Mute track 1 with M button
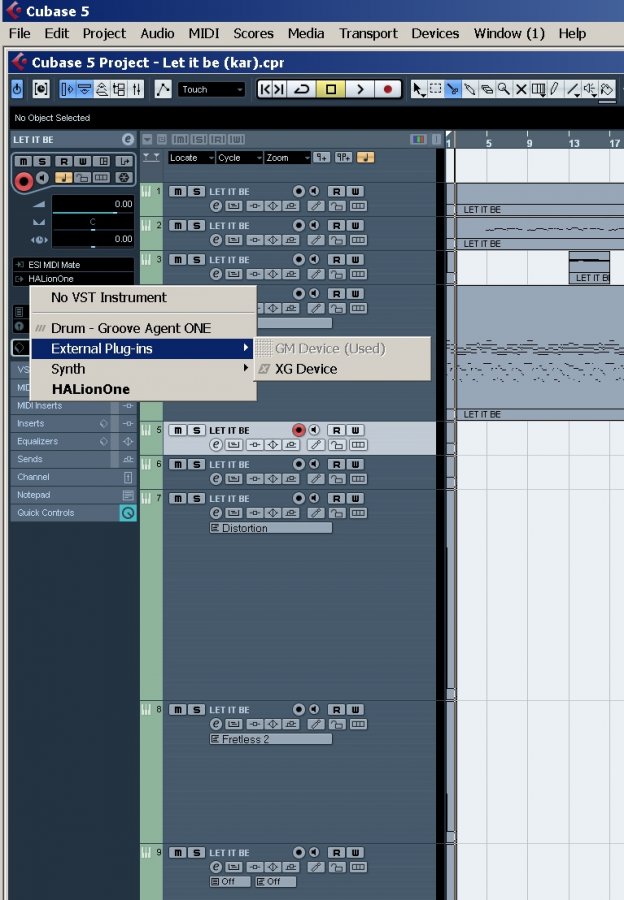 (177, 191)
